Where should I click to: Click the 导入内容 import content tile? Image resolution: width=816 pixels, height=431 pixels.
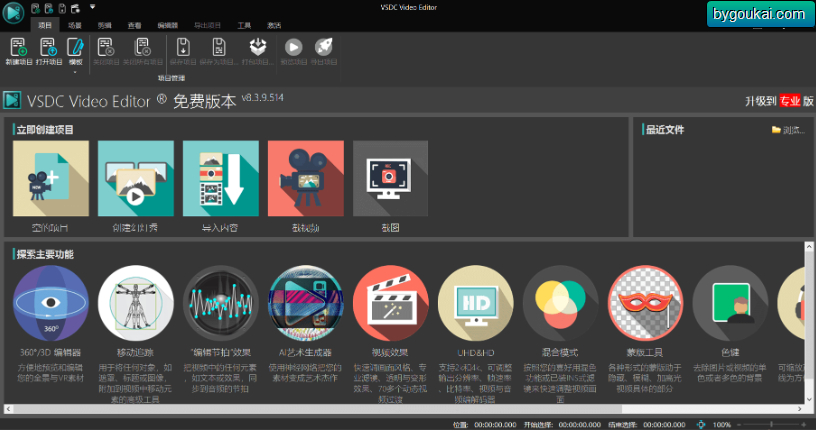tap(221, 179)
